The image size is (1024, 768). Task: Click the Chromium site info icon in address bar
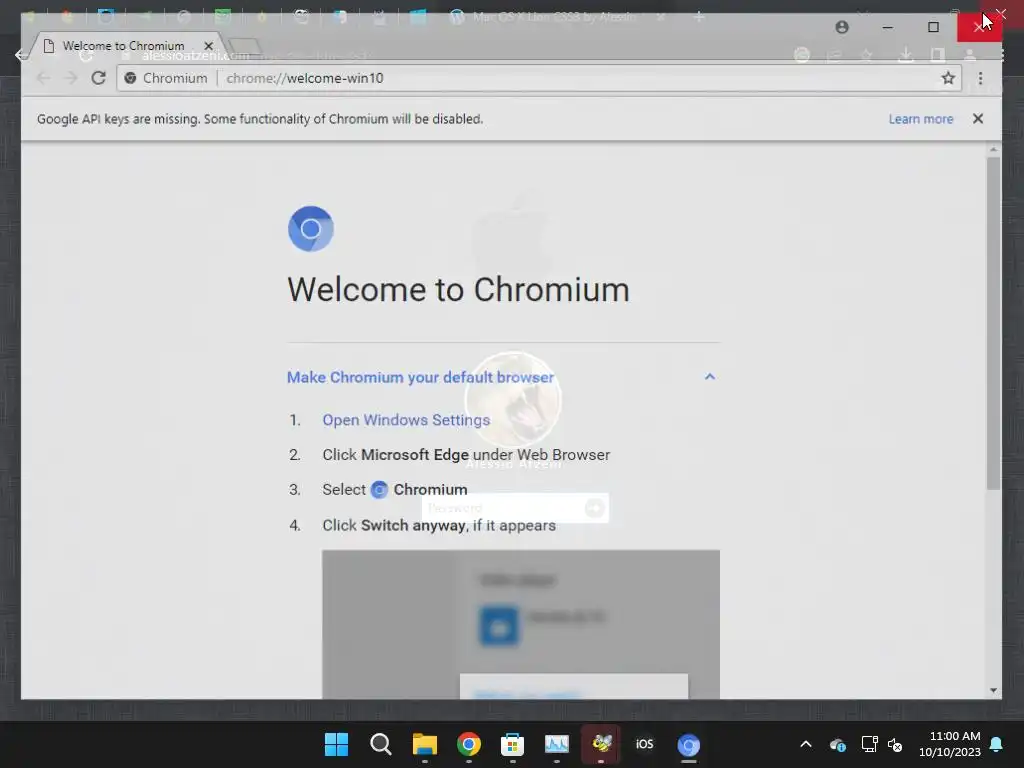click(131, 78)
